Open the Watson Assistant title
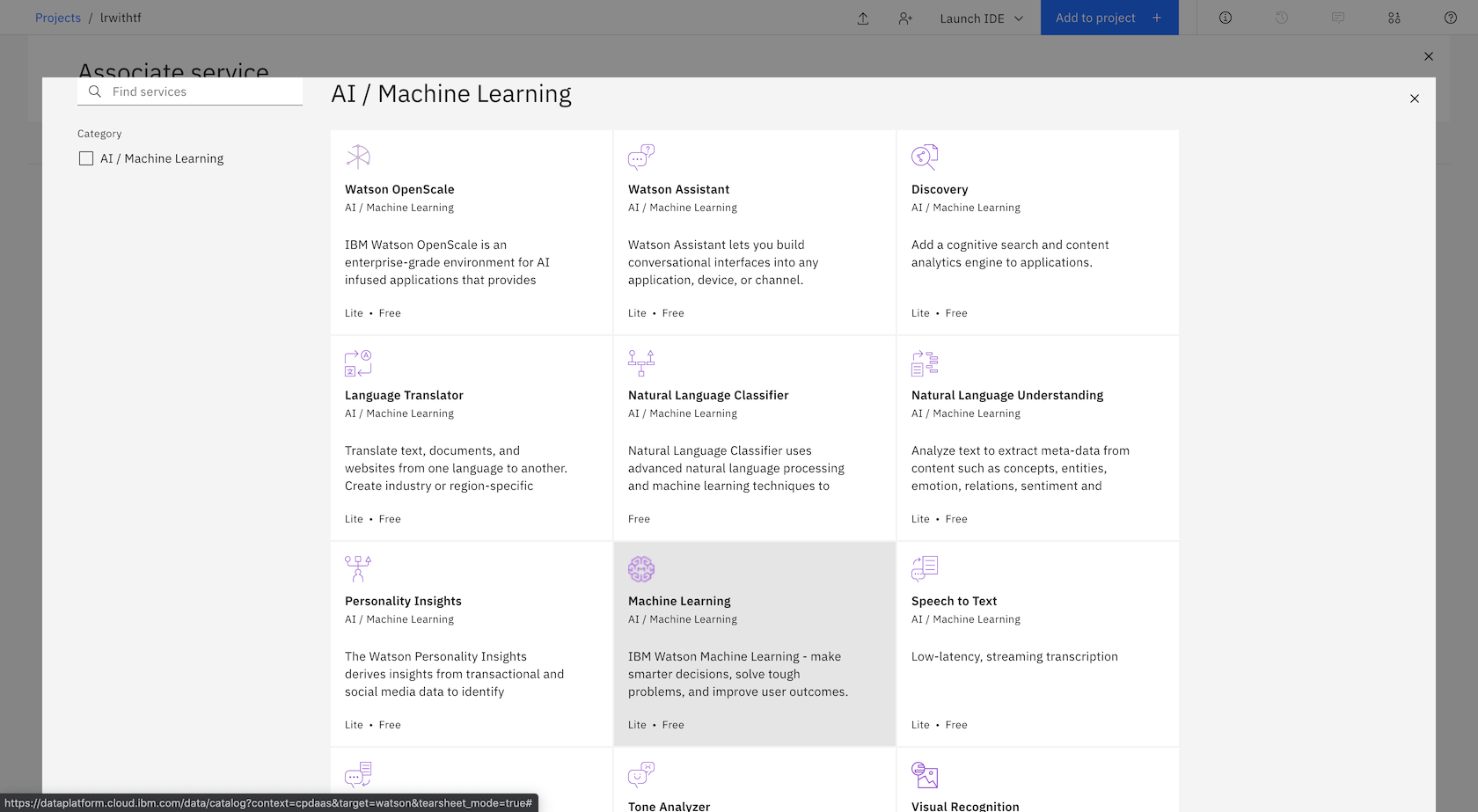Viewport: 1478px width, 812px height. point(678,189)
